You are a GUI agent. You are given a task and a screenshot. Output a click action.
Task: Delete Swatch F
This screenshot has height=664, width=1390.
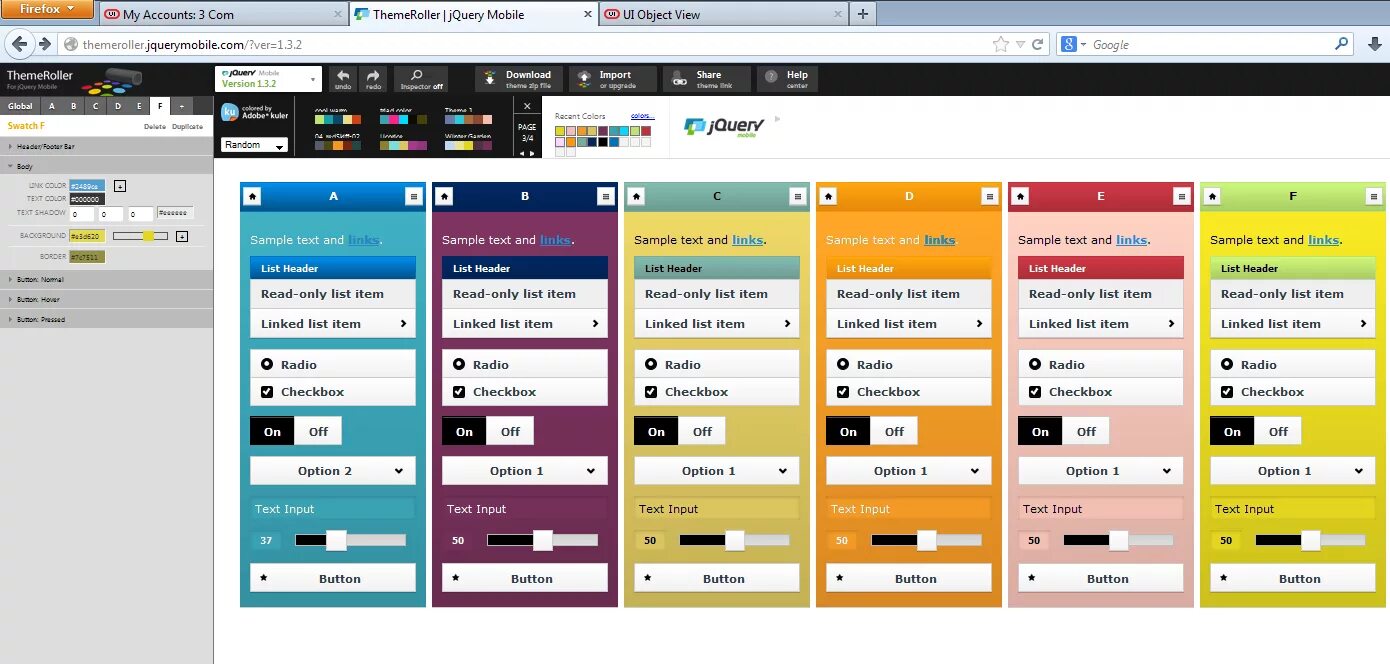pyautogui.click(x=155, y=127)
